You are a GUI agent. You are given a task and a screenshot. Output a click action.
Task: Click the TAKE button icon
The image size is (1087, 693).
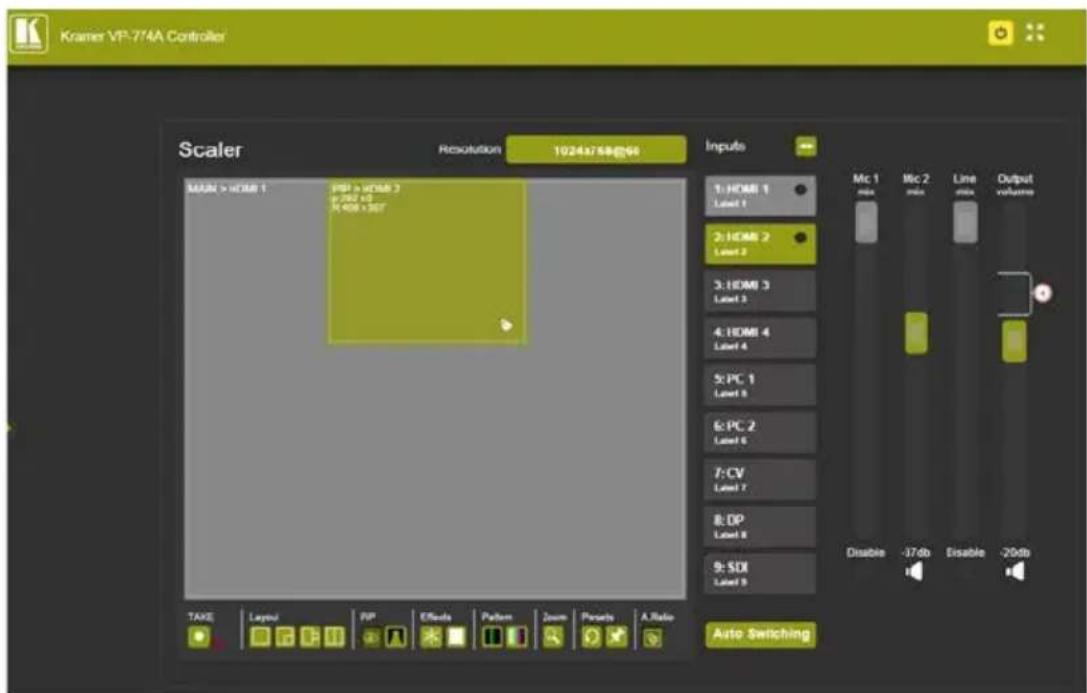200,636
